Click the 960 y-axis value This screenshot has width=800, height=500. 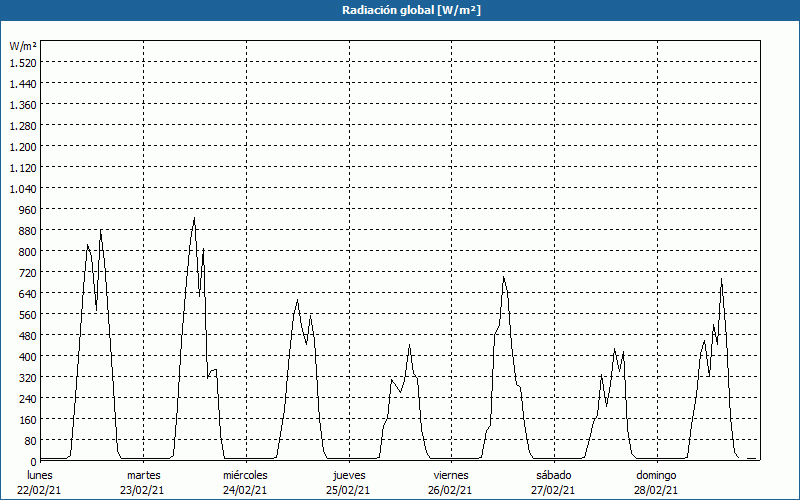(x=28, y=210)
